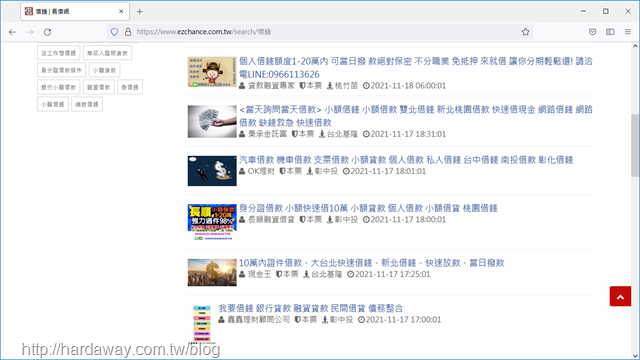The height and width of the screenshot is (360, 640).
Task: Go forward with the browser arrow
Action: point(30,32)
